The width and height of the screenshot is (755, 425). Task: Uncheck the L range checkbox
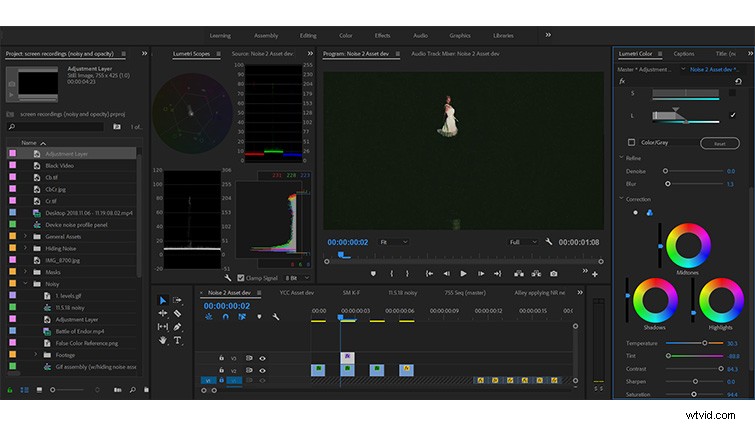[x=732, y=115]
